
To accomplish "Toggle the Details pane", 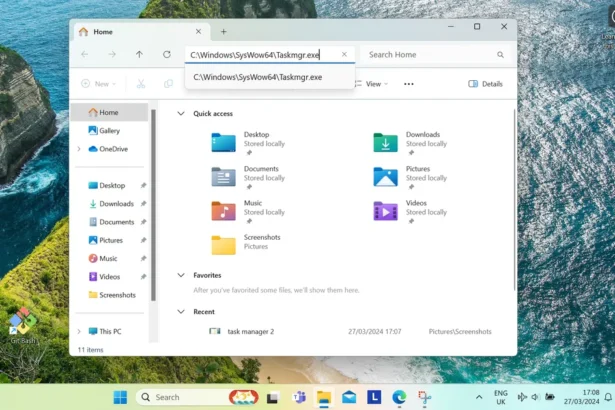I will [485, 84].
